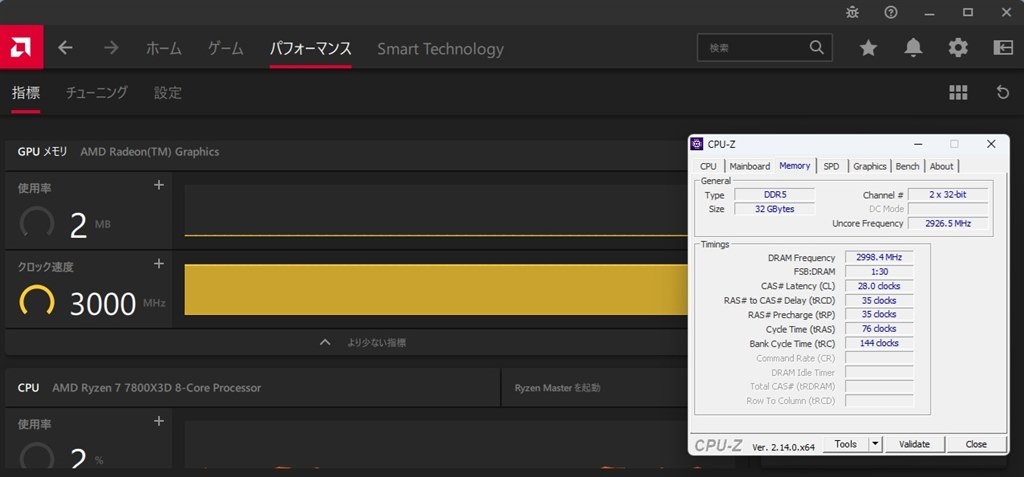Click the search magnifier icon
Image resolution: width=1024 pixels, height=477 pixels.
click(x=816, y=48)
